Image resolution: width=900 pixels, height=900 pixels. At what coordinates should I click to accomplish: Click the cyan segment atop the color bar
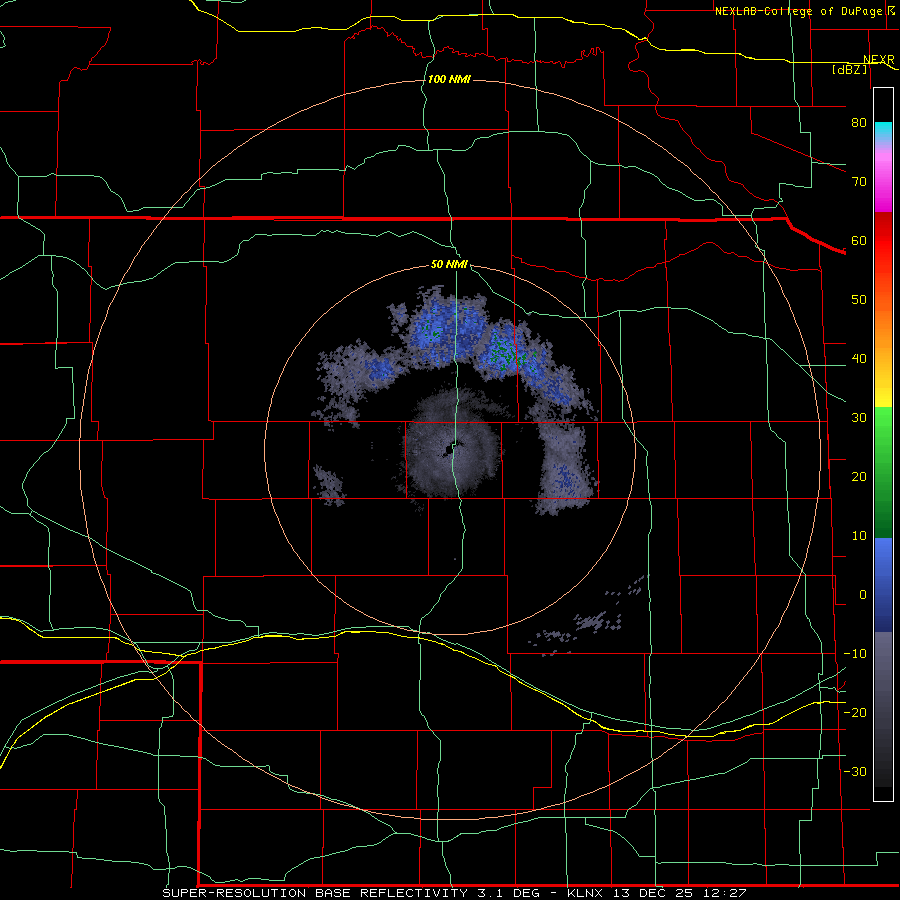click(883, 132)
